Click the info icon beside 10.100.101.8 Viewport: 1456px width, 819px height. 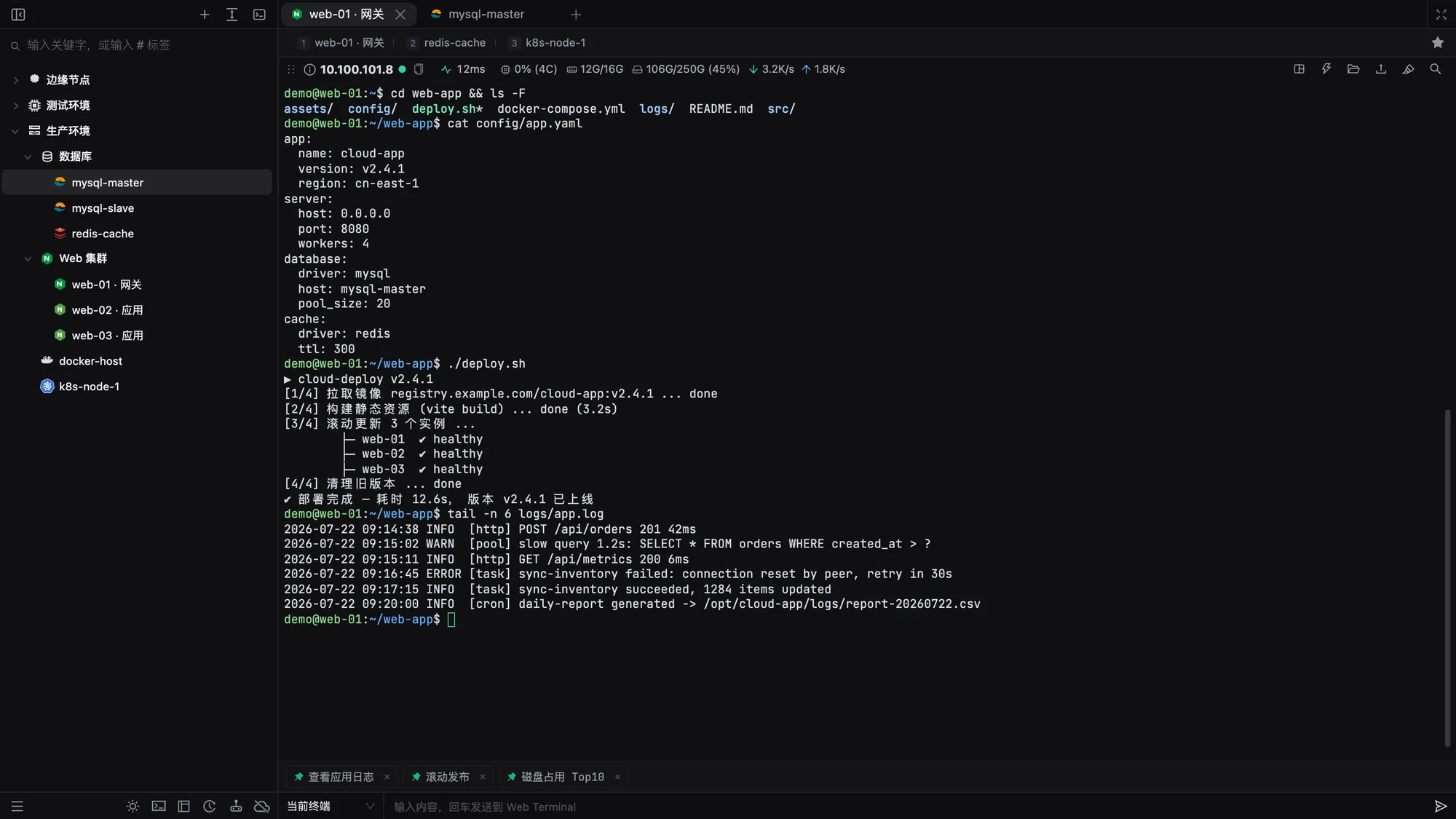point(309,69)
